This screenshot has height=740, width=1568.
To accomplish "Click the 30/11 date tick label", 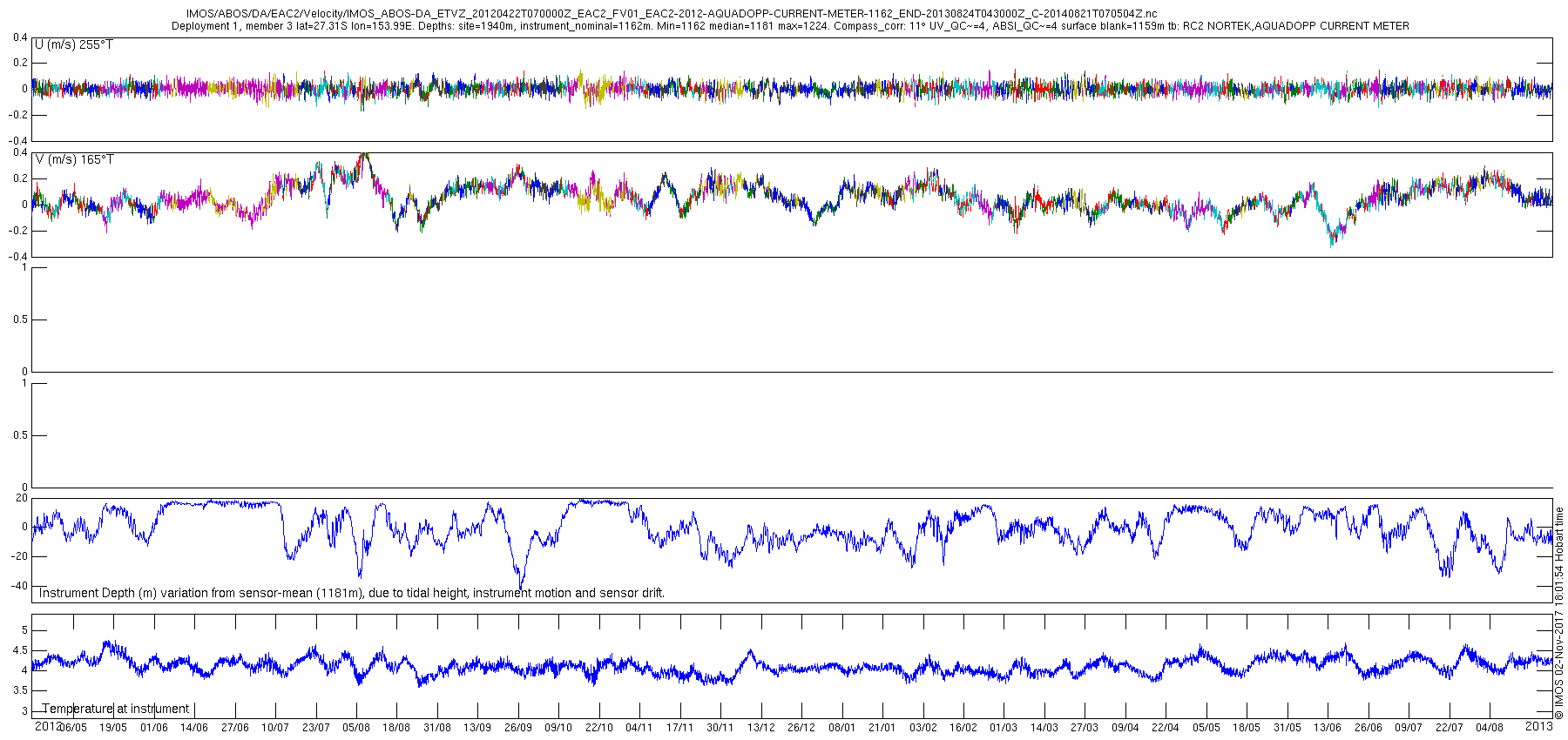I will 720,728.
